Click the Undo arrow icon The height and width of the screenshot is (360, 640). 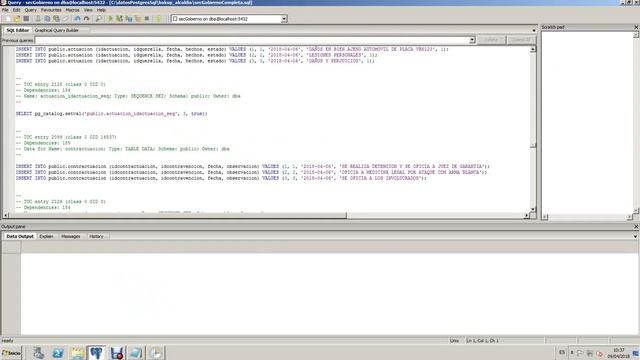(77, 19)
